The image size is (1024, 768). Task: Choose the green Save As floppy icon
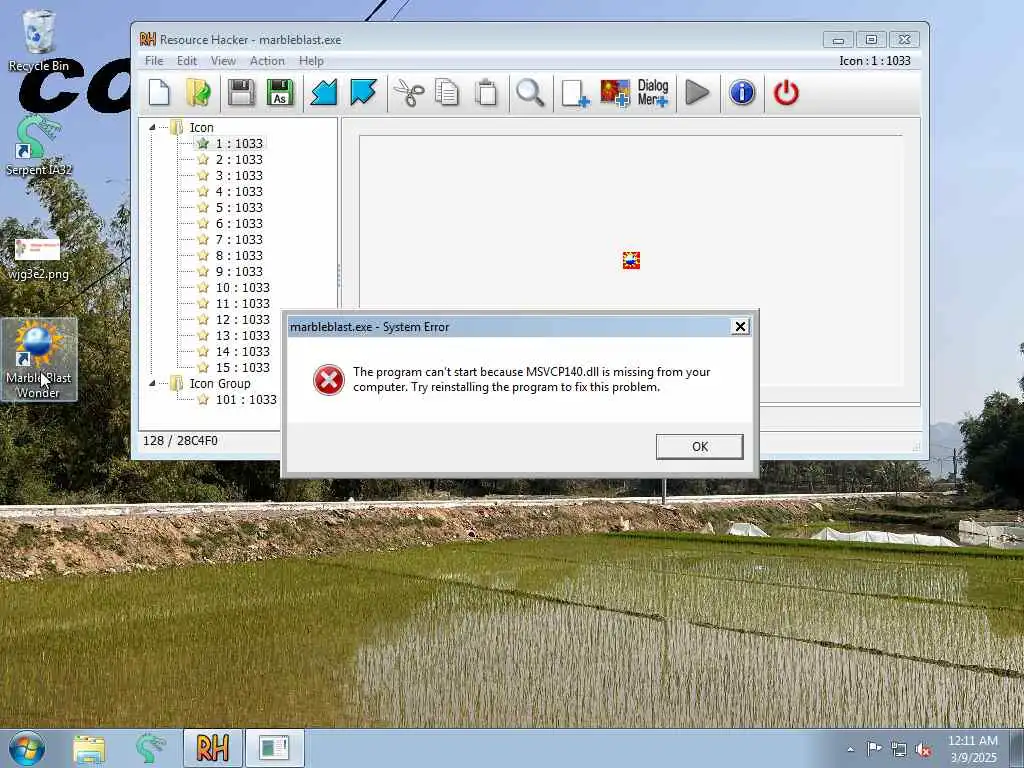tap(280, 93)
